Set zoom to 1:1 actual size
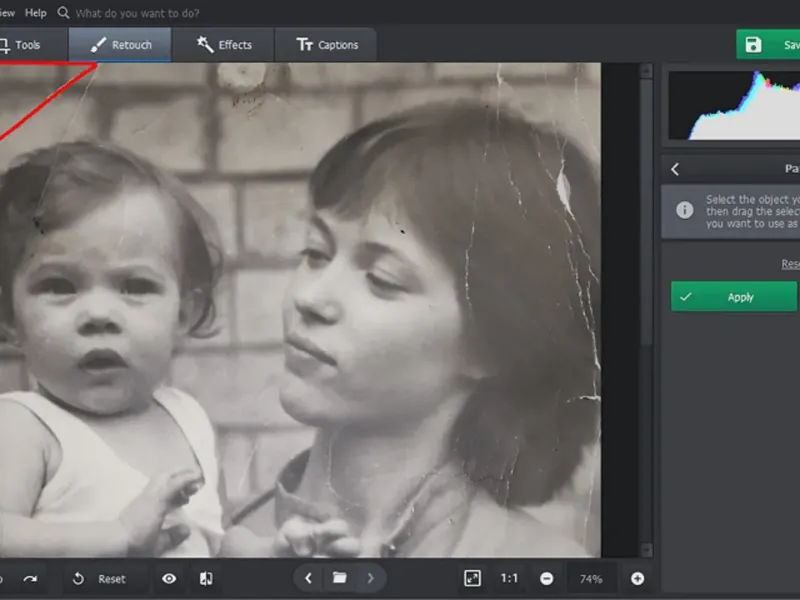Image resolution: width=800 pixels, height=600 pixels. (509, 578)
